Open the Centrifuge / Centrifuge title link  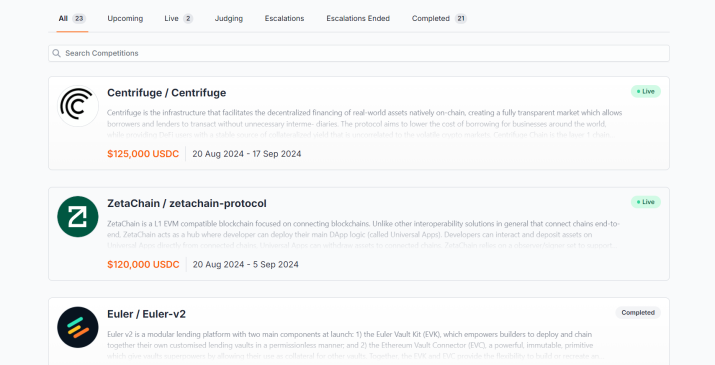pyautogui.click(x=166, y=93)
